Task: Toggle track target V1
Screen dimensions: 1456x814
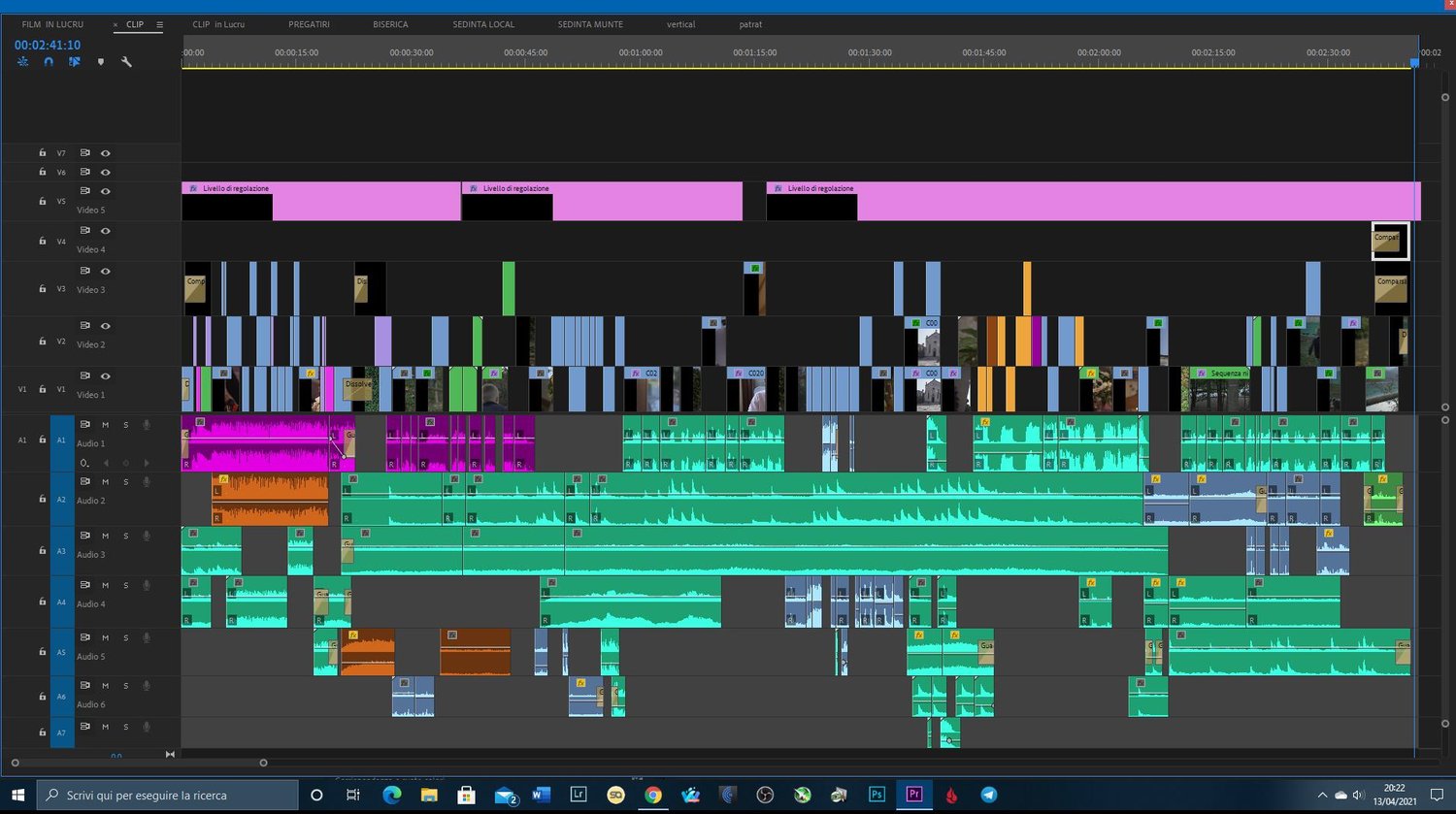Action: pos(61,389)
